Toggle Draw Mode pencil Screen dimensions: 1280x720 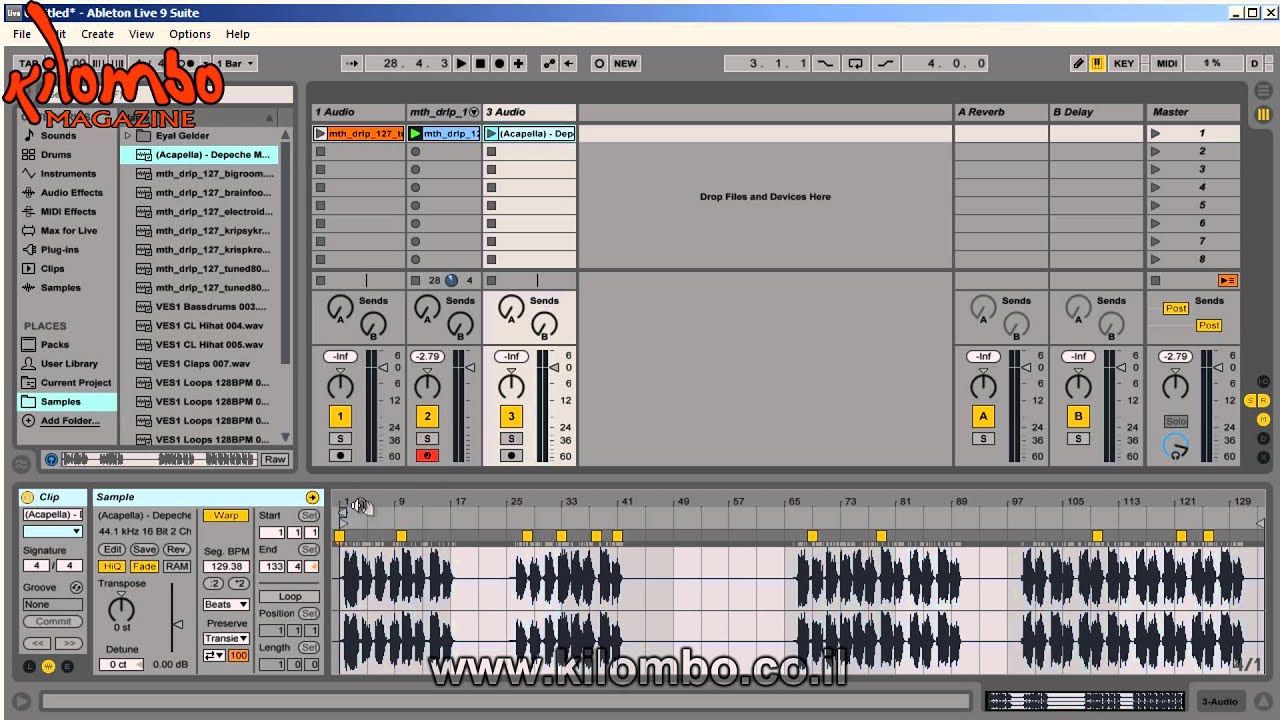coord(1078,63)
